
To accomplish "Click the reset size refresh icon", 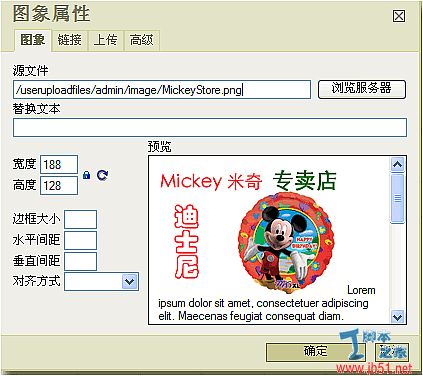I will (x=102, y=175).
